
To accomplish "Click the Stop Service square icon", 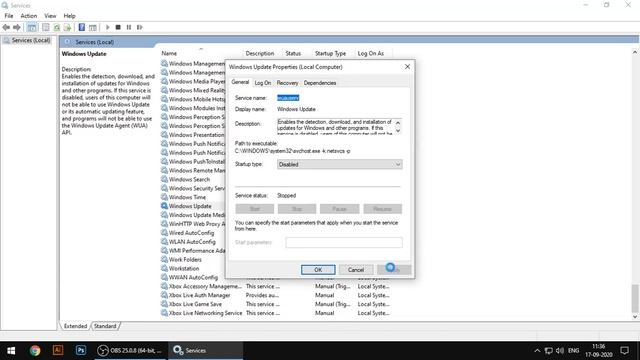I will click(118, 27).
